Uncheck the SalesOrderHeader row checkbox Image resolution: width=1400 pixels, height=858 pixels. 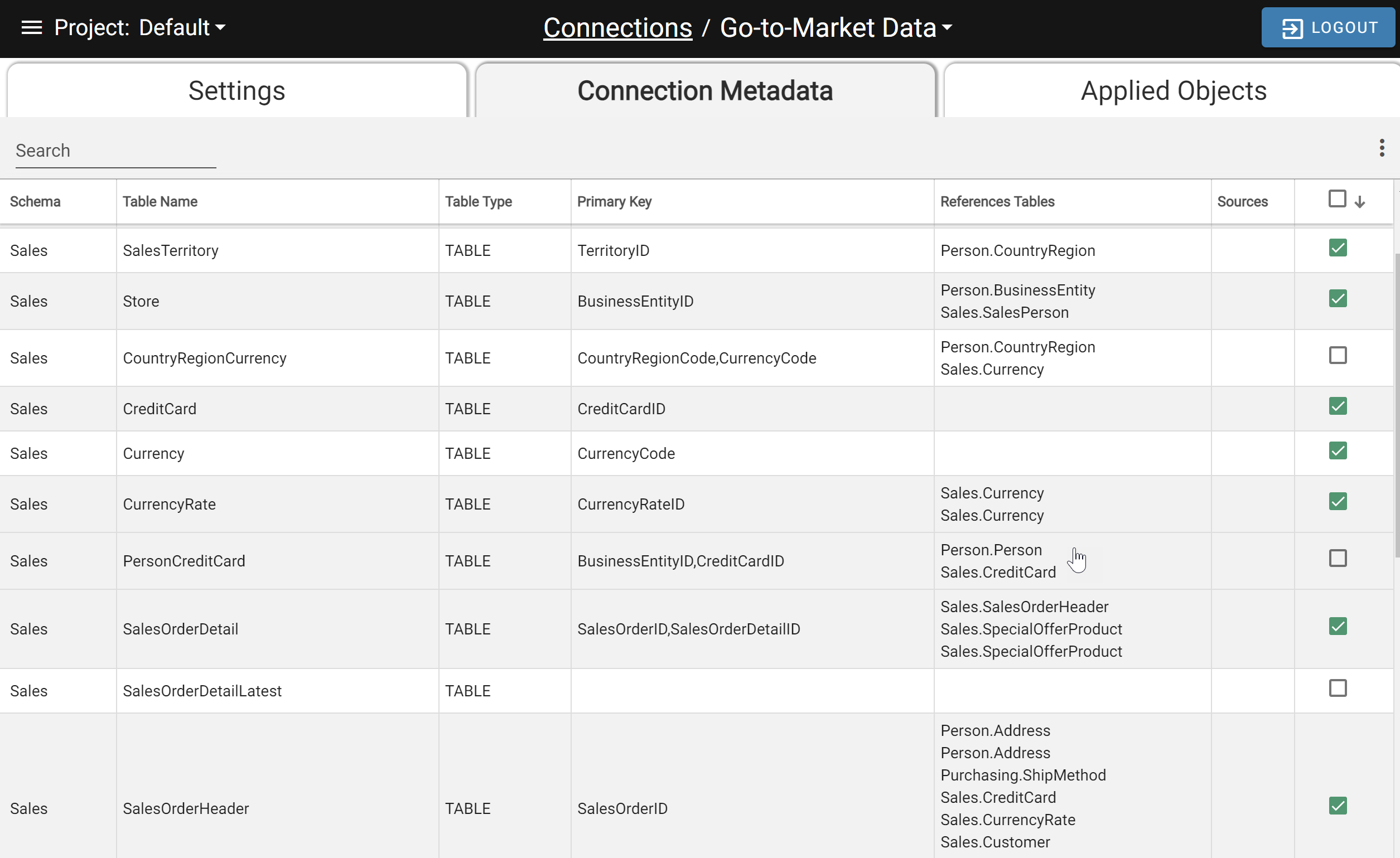coord(1338,806)
